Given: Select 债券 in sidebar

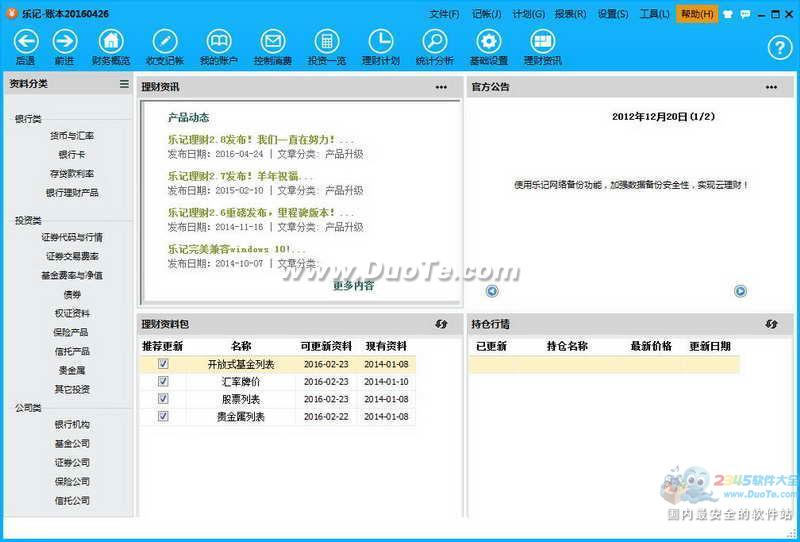Looking at the screenshot, I should pyautogui.click(x=72, y=294).
